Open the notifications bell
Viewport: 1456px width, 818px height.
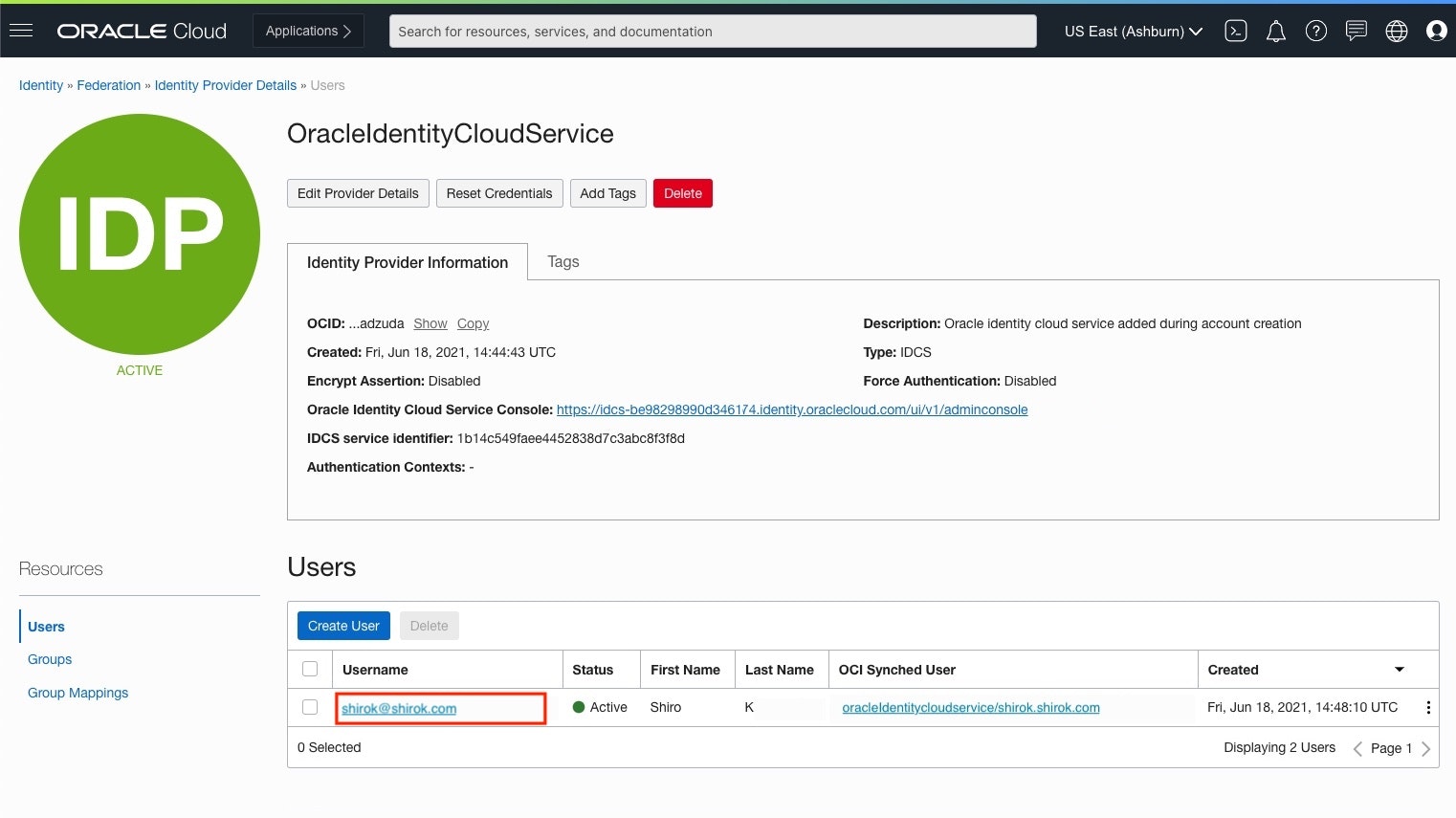click(x=1276, y=32)
